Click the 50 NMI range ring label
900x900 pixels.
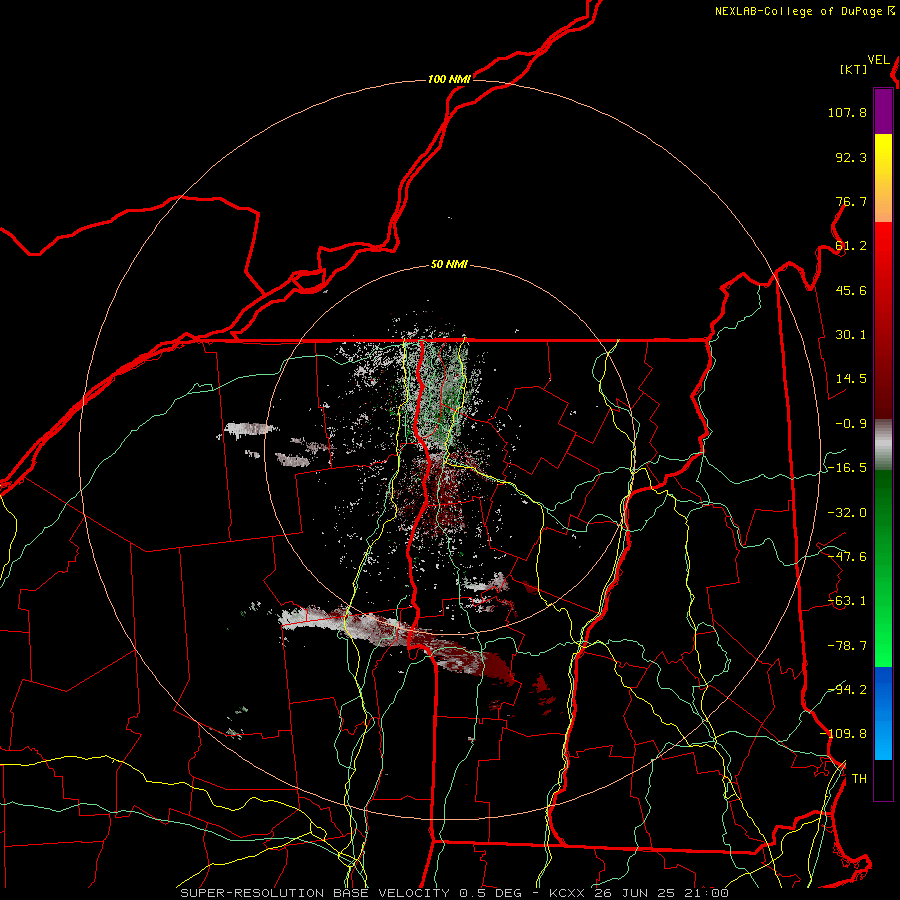(x=449, y=265)
